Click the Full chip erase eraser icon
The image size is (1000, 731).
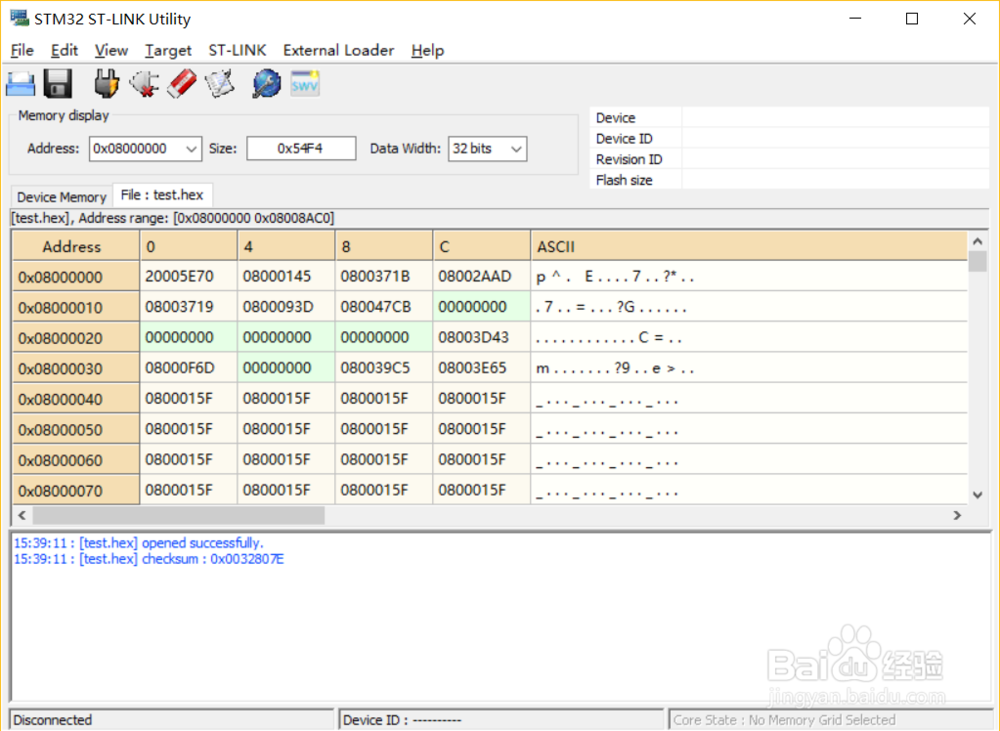pyautogui.click(x=182, y=84)
